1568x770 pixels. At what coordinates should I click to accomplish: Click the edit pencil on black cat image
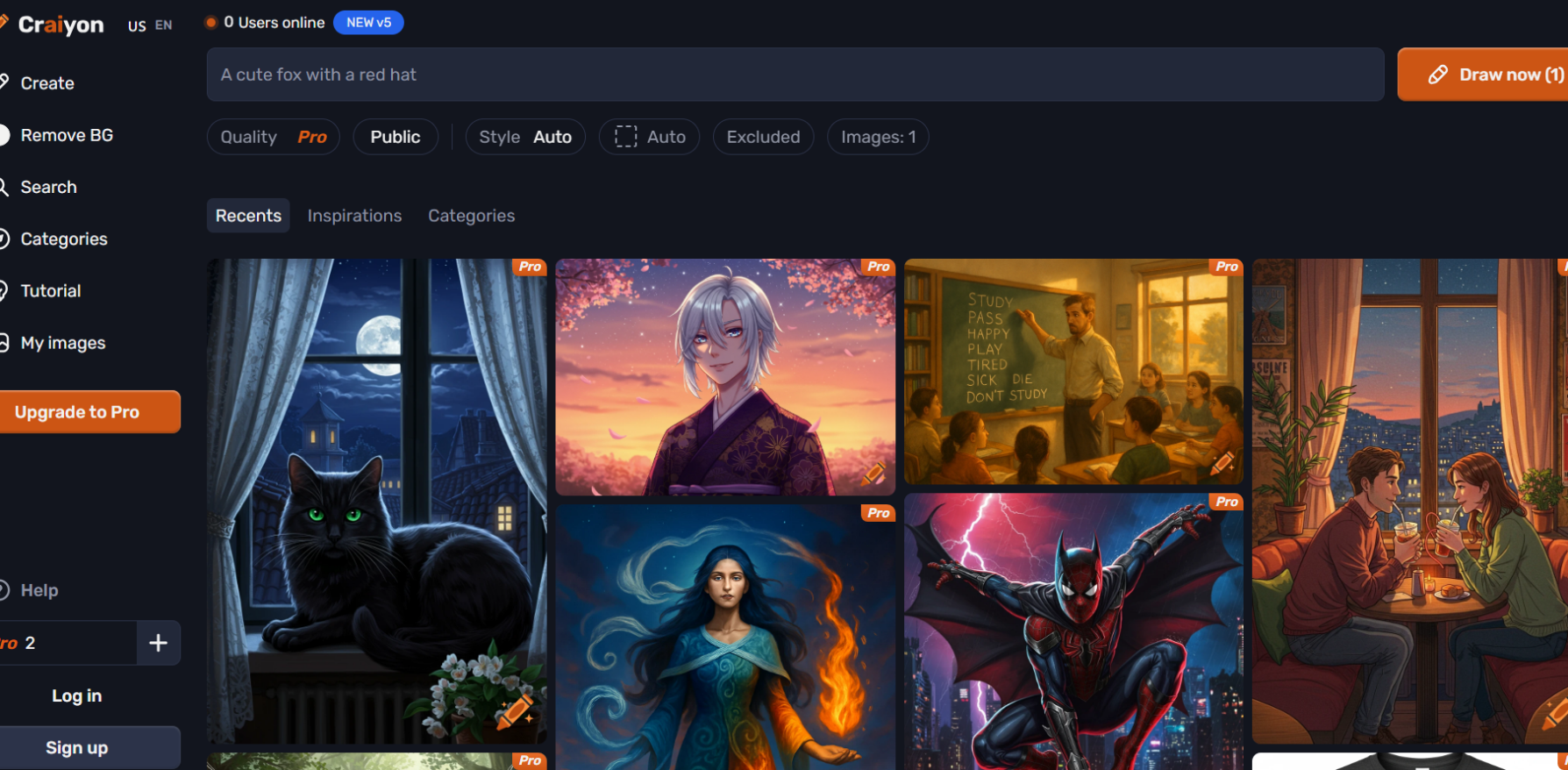coord(515,711)
